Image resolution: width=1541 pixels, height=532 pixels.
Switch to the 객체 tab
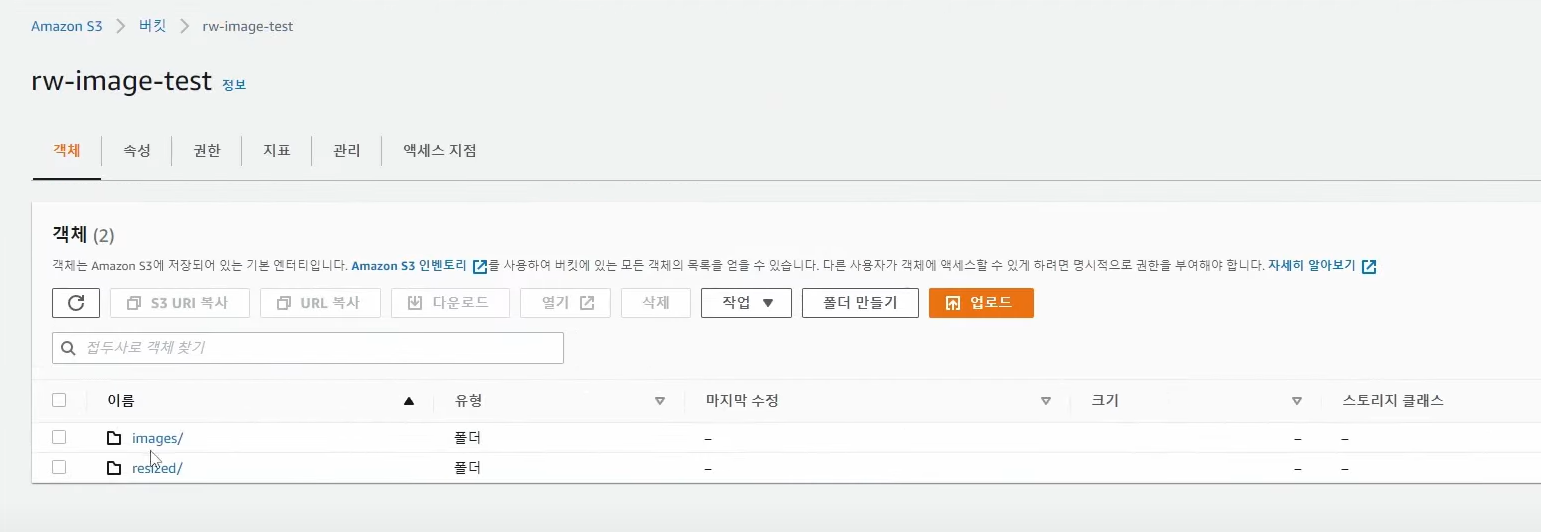[x=67, y=151]
